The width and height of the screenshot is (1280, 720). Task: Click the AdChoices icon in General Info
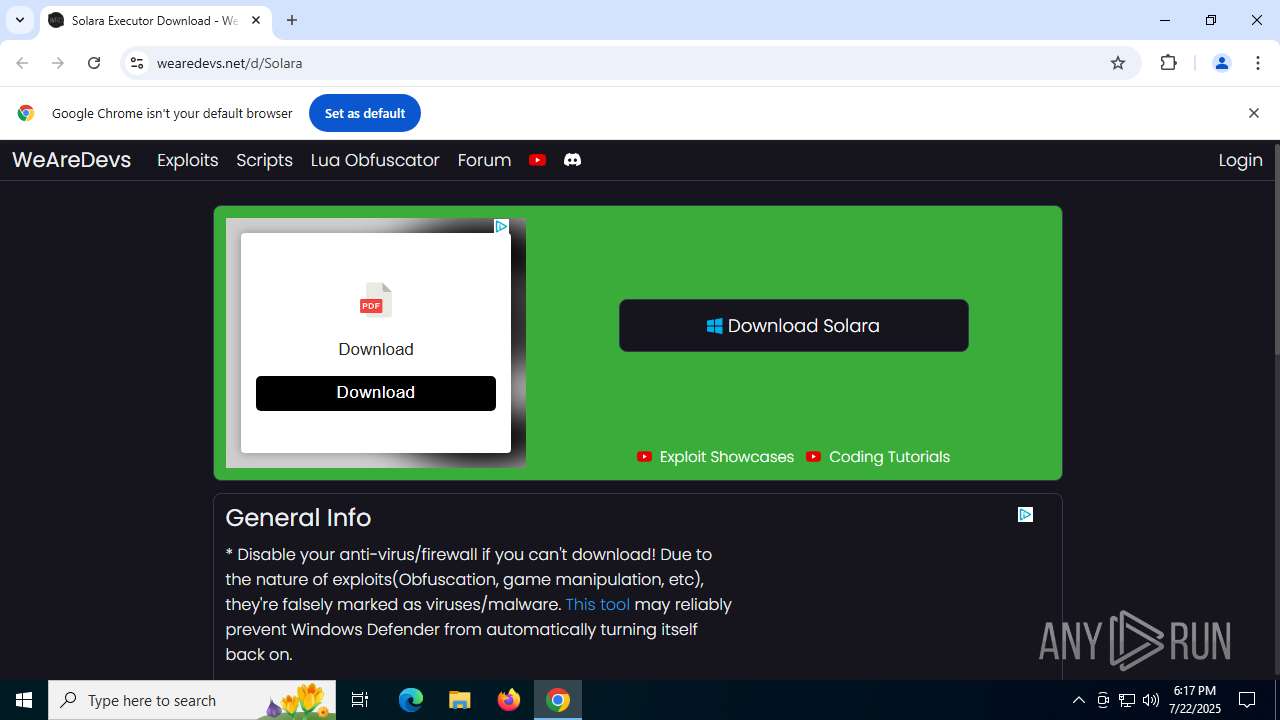coord(1025,514)
